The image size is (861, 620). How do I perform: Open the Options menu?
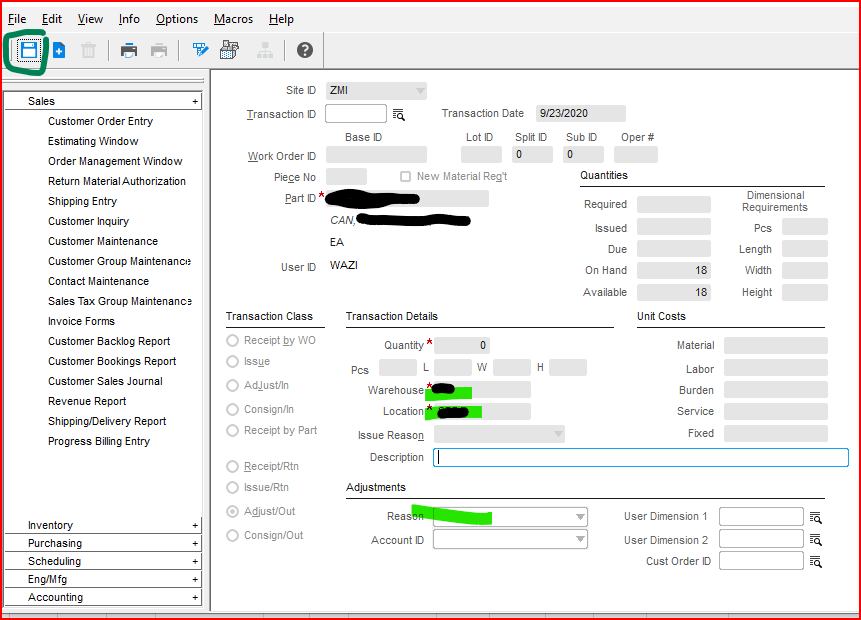pos(177,19)
